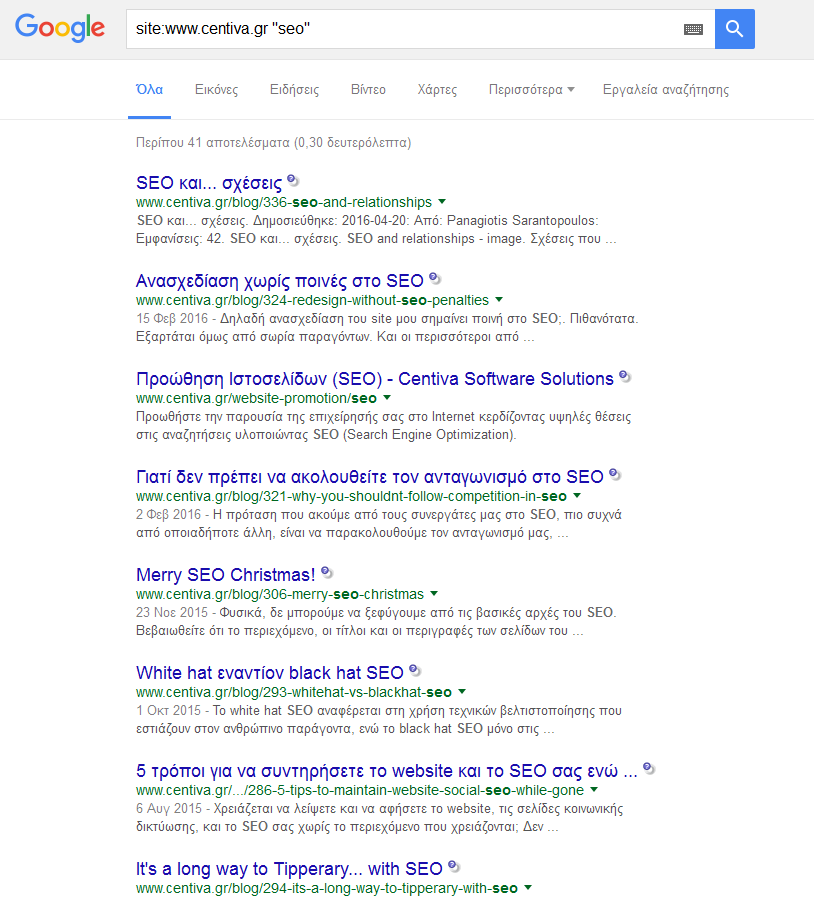Expand the arrow after 306-merry-seo-christmas URL
This screenshot has height=898, width=814.
(434, 593)
